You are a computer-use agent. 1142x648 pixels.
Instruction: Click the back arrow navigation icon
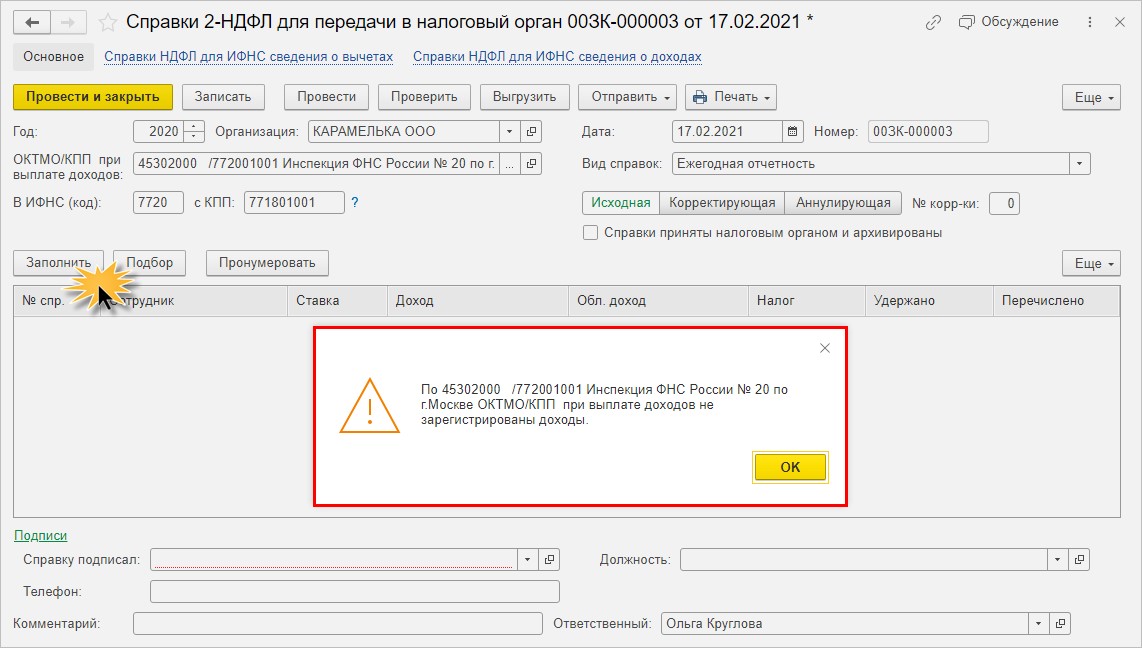tap(32, 23)
